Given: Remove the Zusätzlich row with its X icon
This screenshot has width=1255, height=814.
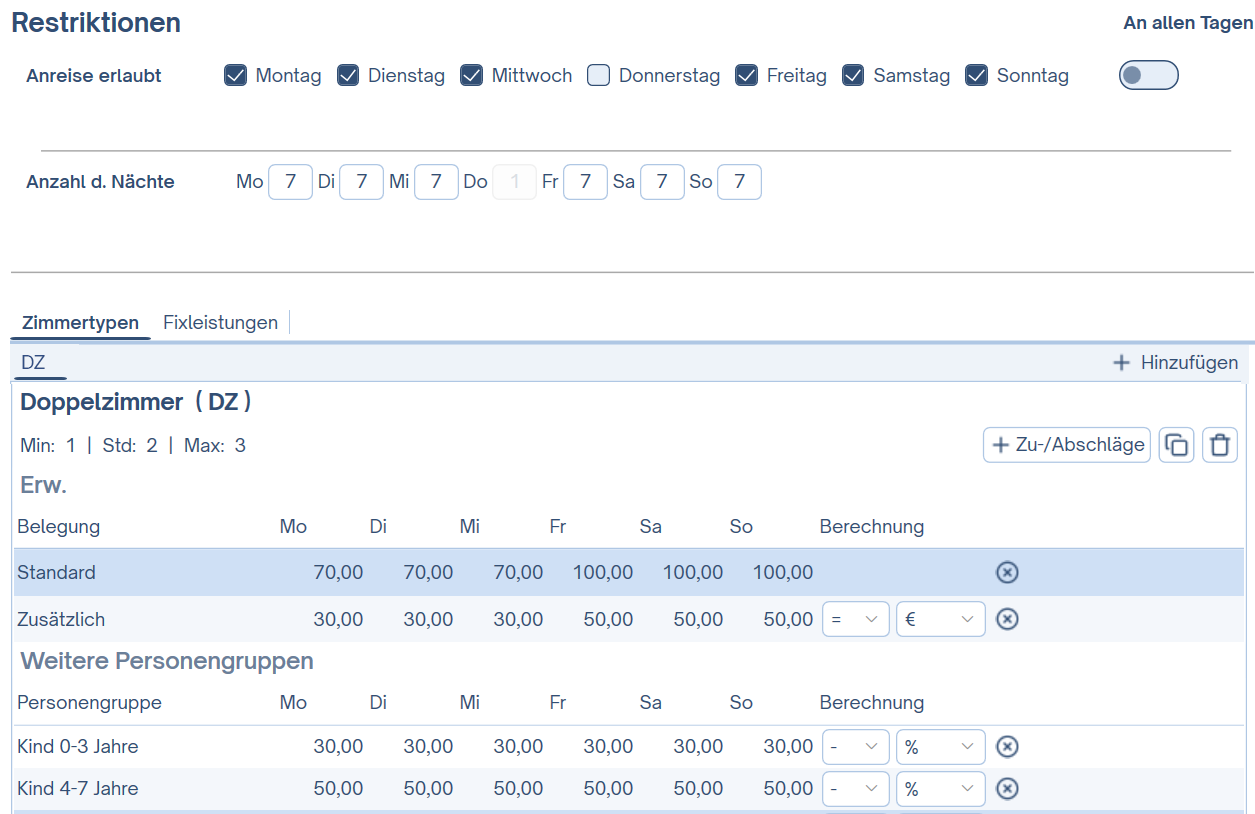Looking at the screenshot, I should [x=1007, y=619].
